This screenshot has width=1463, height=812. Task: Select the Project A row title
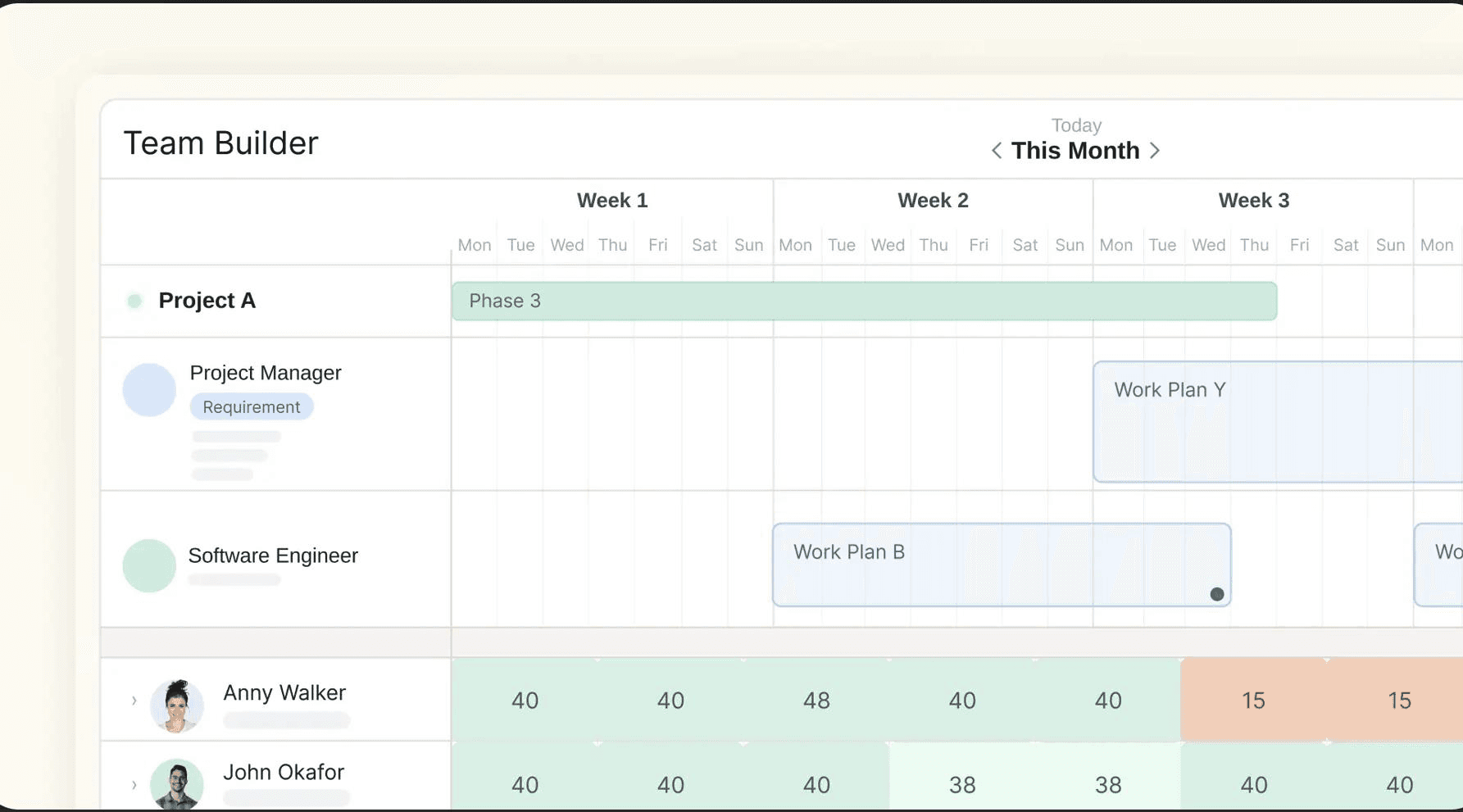coord(207,301)
